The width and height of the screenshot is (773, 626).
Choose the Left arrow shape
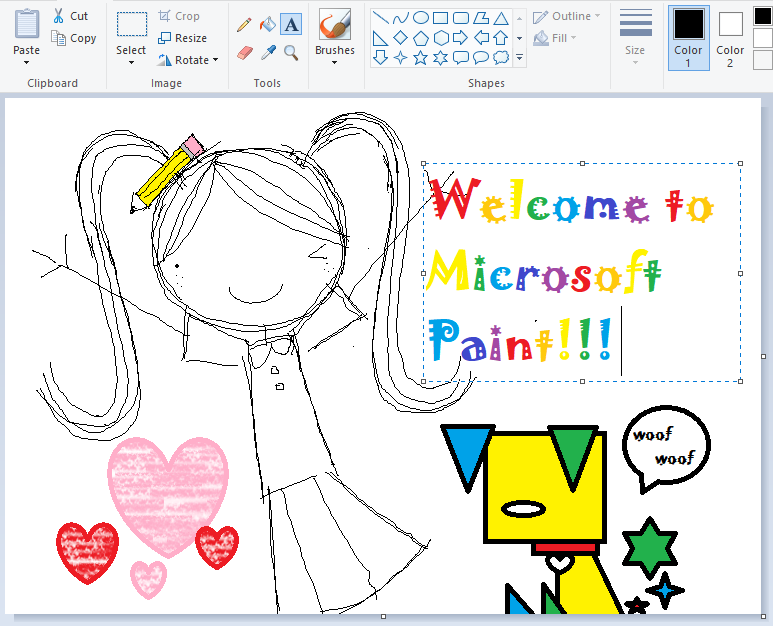481,38
